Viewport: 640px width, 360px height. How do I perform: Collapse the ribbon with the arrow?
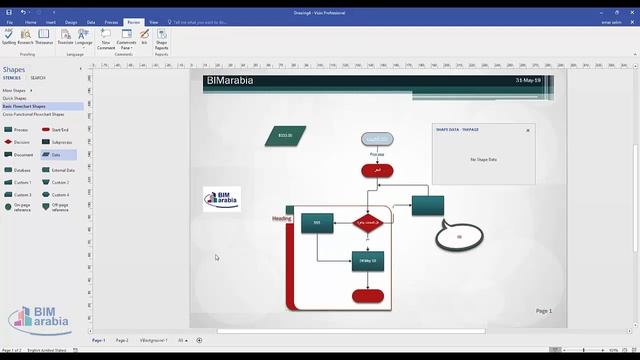pos(635,54)
